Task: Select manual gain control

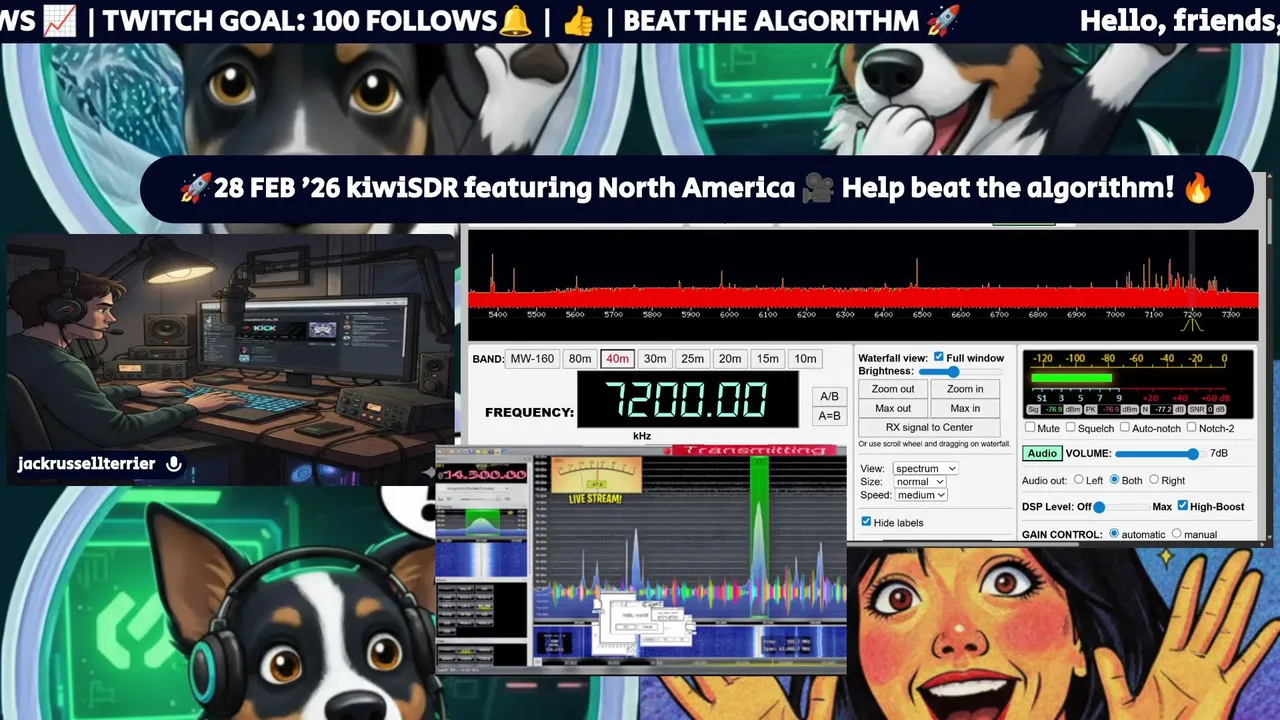Action: (x=1176, y=534)
